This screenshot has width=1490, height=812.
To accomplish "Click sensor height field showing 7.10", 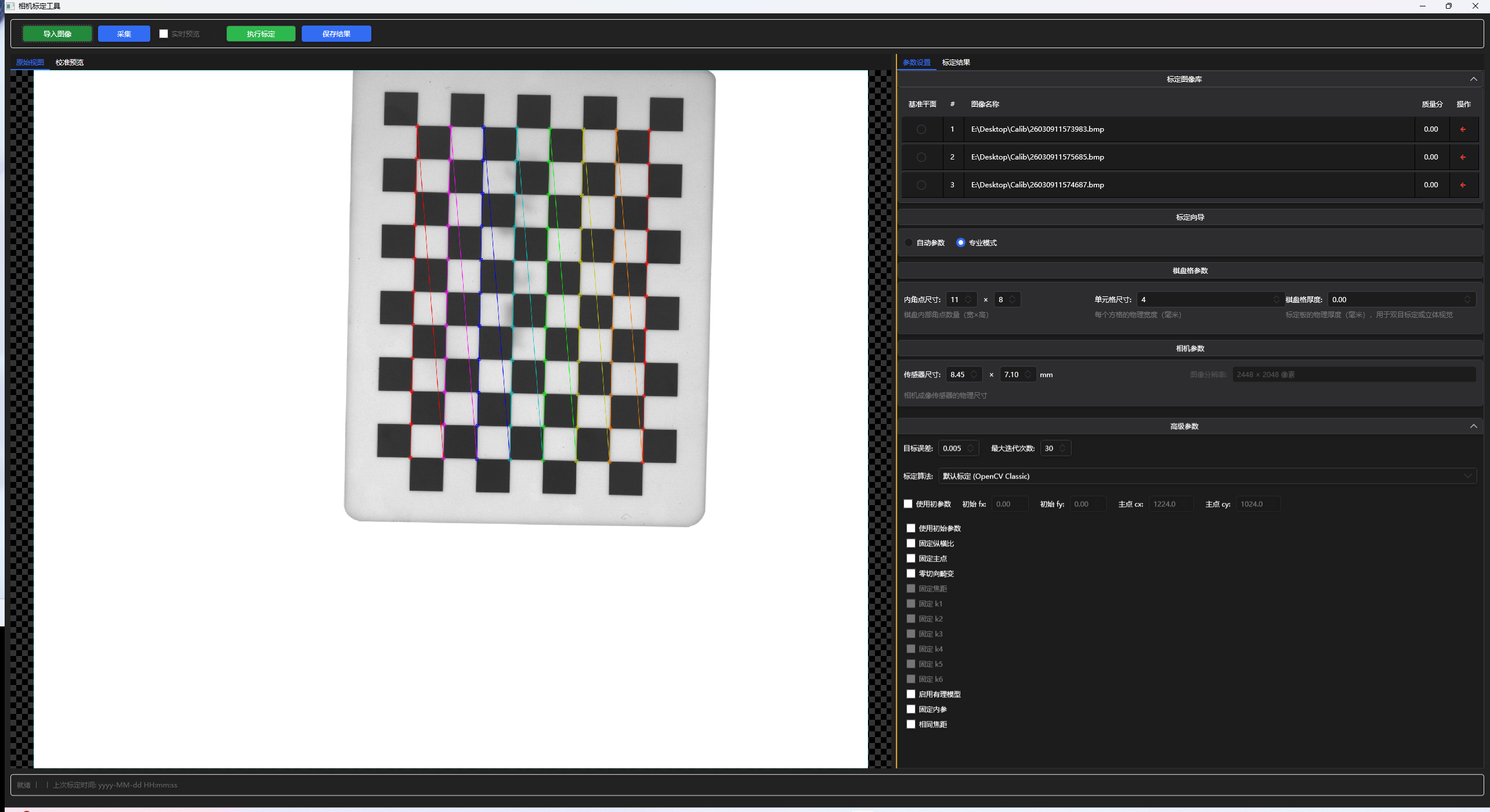I will click(x=1018, y=375).
